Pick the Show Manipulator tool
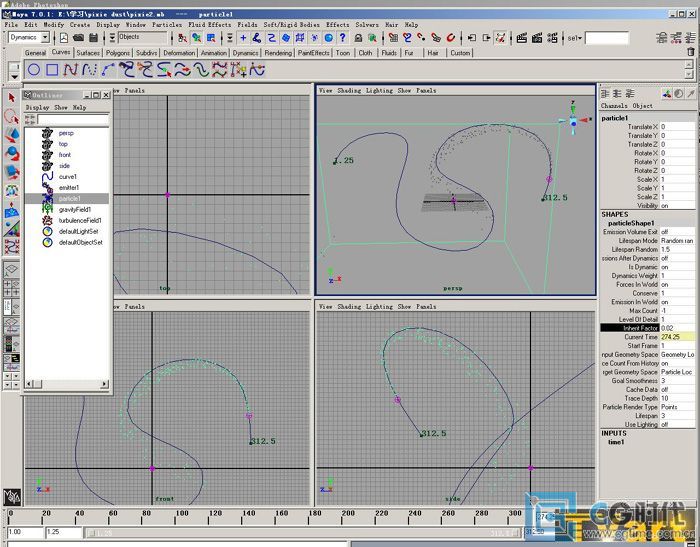The width and height of the screenshot is (700, 547). point(12,228)
